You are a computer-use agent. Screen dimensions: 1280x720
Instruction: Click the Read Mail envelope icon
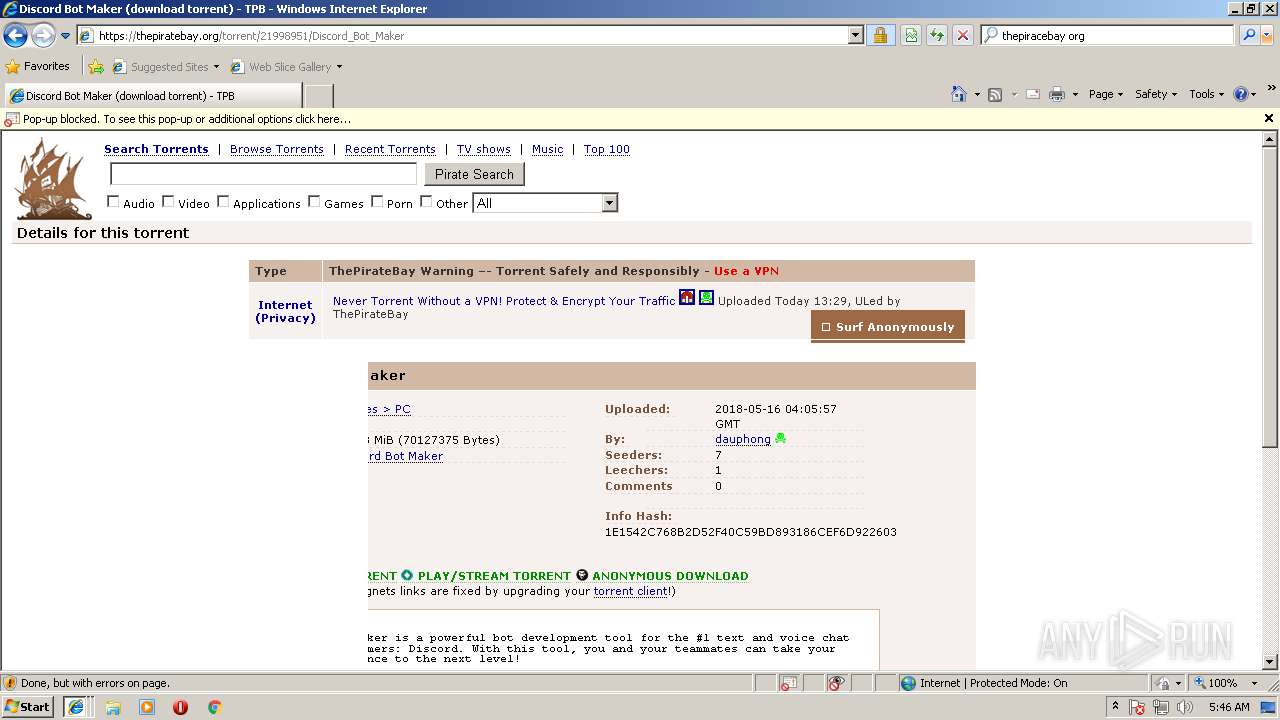(x=1032, y=94)
